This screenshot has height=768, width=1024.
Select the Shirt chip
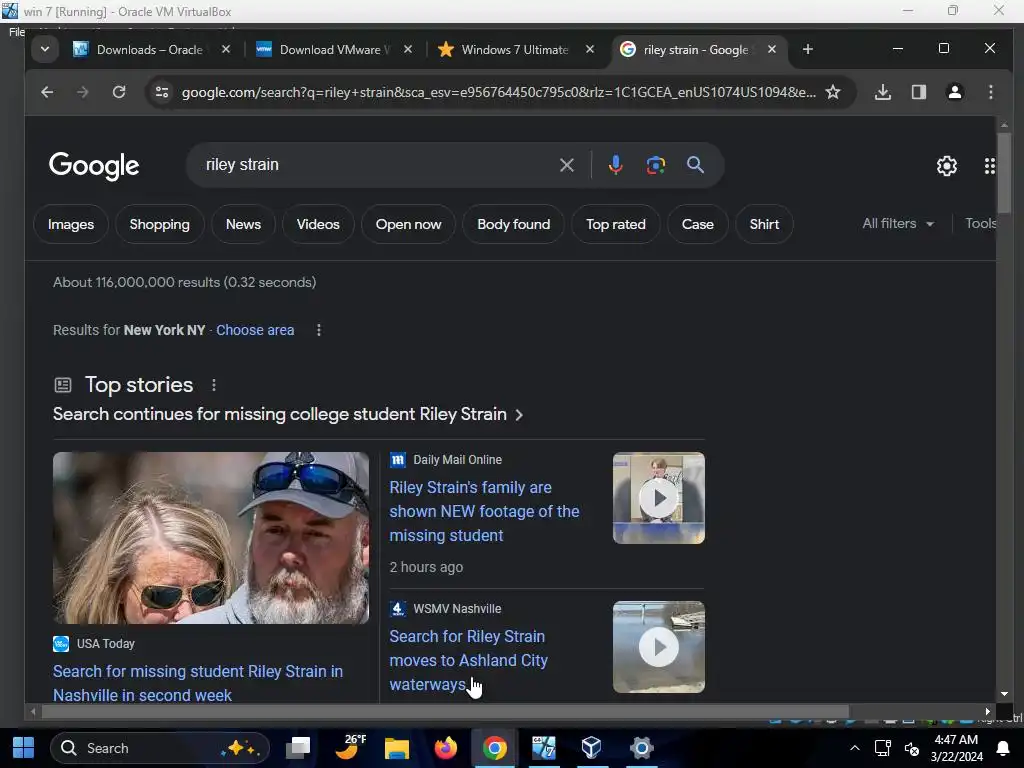pyautogui.click(x=764, y=224)
